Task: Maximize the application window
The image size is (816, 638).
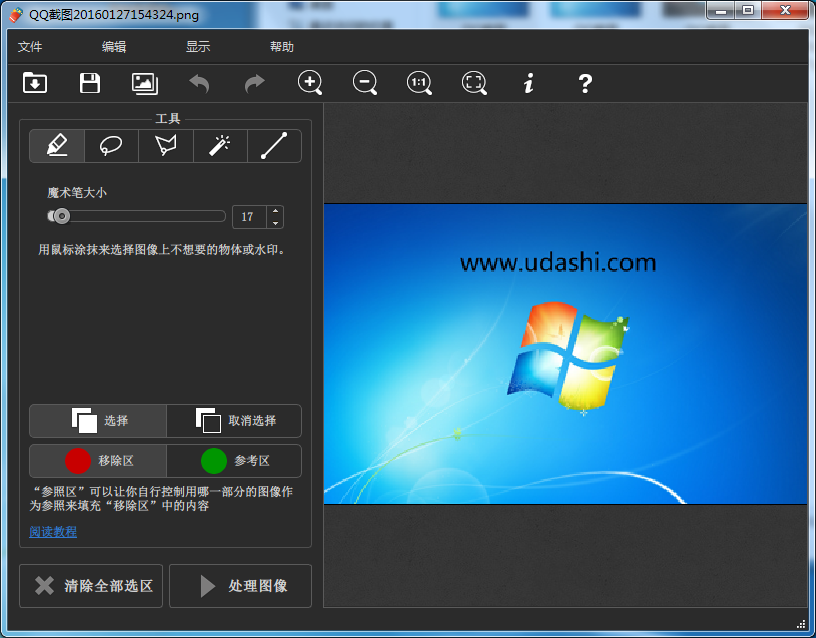Action: (748, 10)
